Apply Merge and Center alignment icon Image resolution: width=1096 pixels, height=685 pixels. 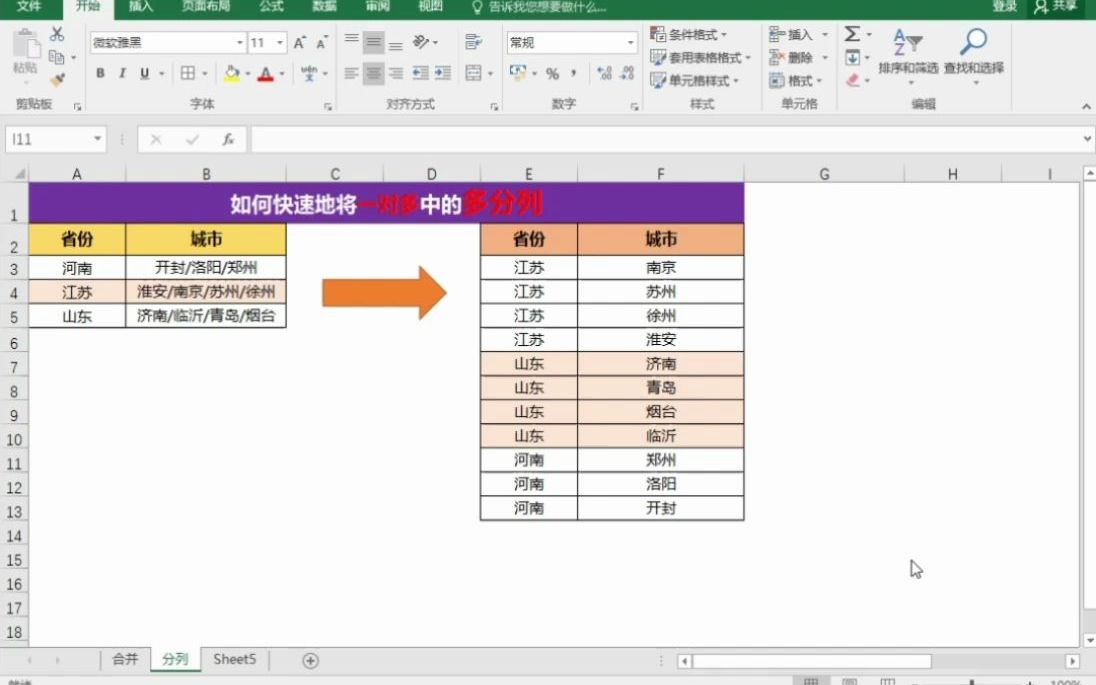471,71
